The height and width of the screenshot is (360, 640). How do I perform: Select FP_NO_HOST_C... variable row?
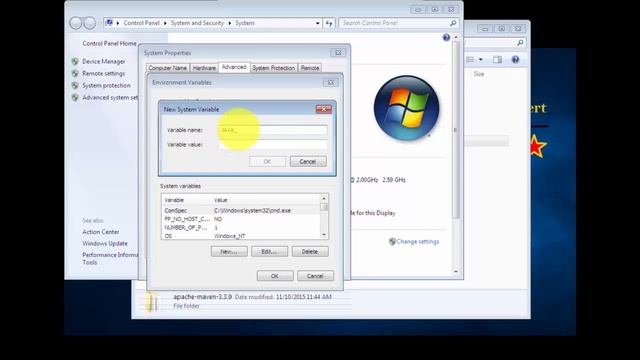tap(241, 219)
